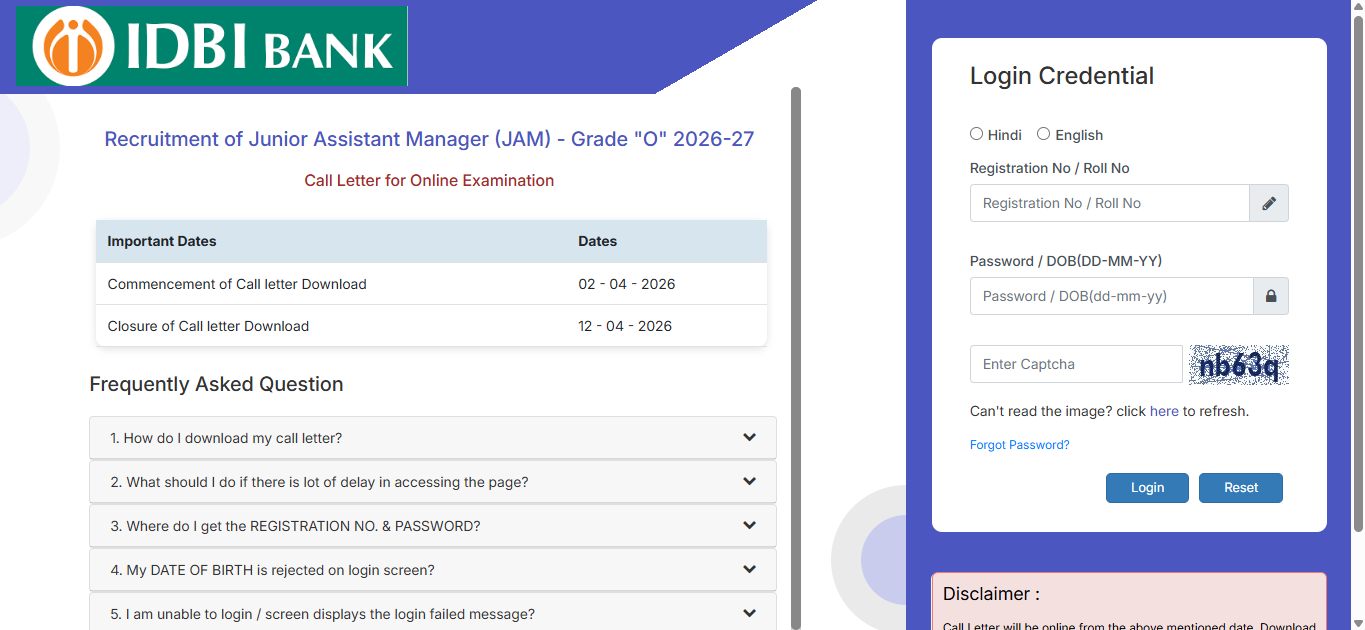Click the IDBI Bank logo
The image size is (1365, 630).
pyautogui.click(x=212, y=46)
